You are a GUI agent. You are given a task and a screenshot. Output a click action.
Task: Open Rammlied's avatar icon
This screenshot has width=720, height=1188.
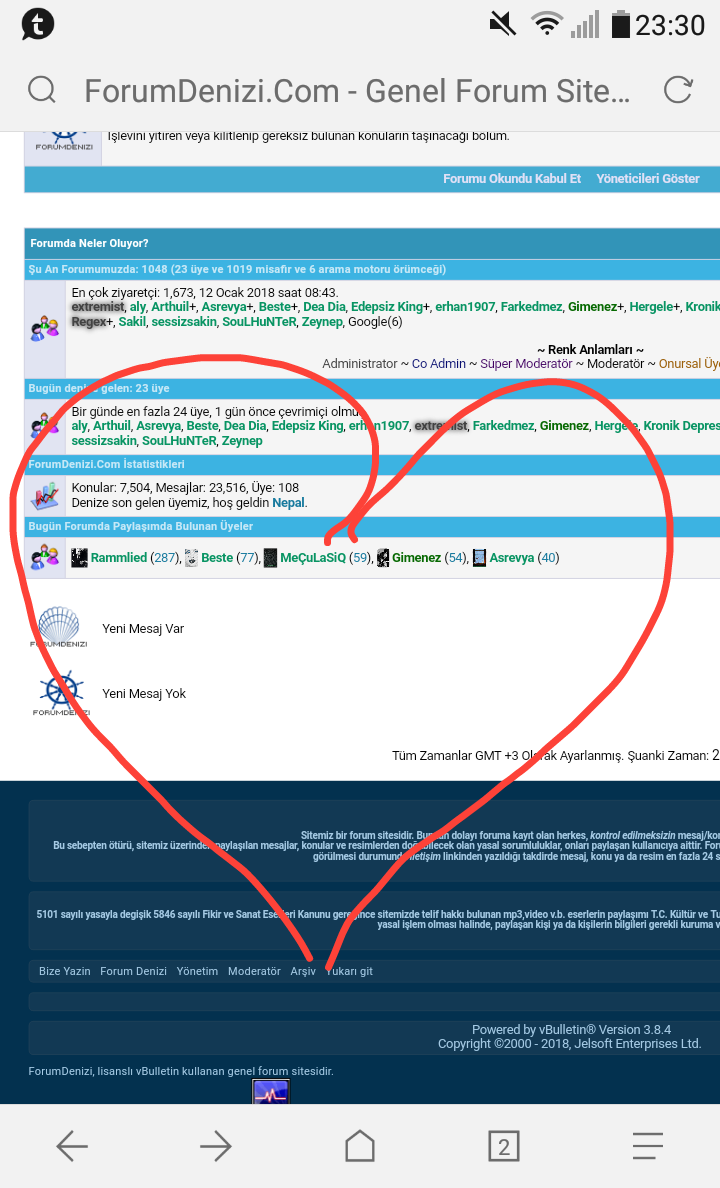pyautogui.click(x=79, y=558)
